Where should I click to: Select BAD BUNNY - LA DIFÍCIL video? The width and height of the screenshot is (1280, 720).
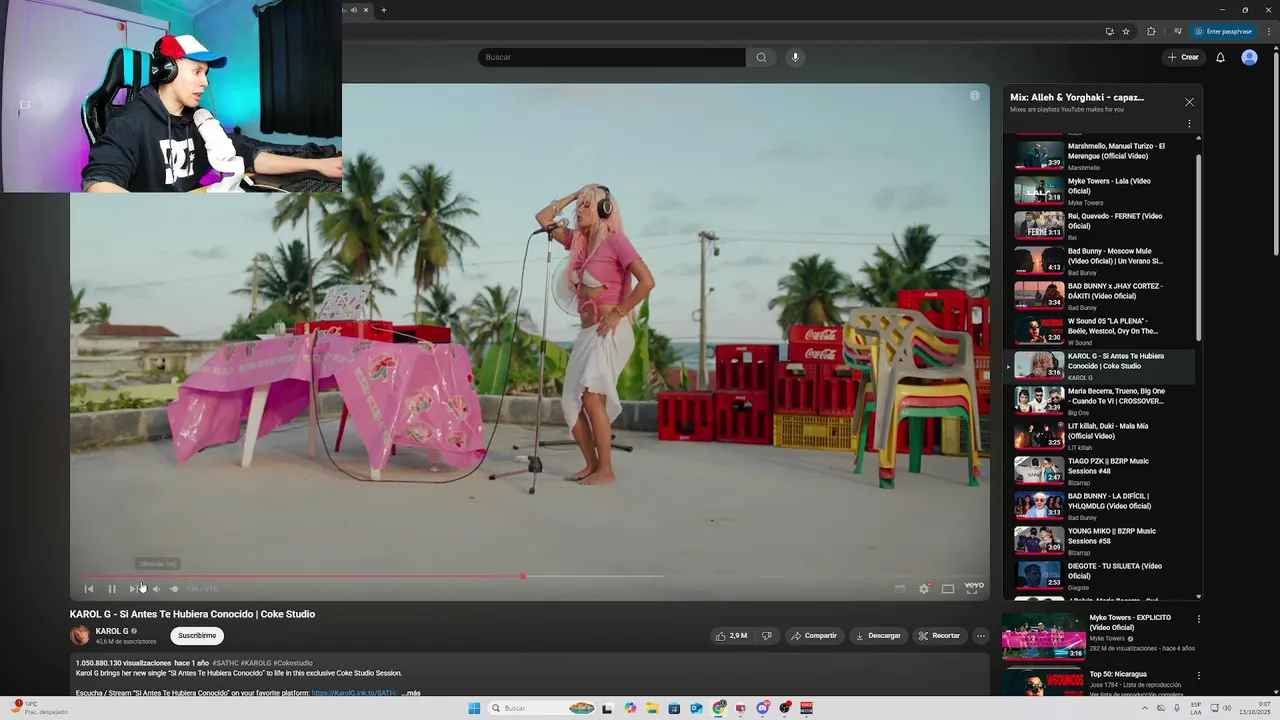(x=1099, y=505)
